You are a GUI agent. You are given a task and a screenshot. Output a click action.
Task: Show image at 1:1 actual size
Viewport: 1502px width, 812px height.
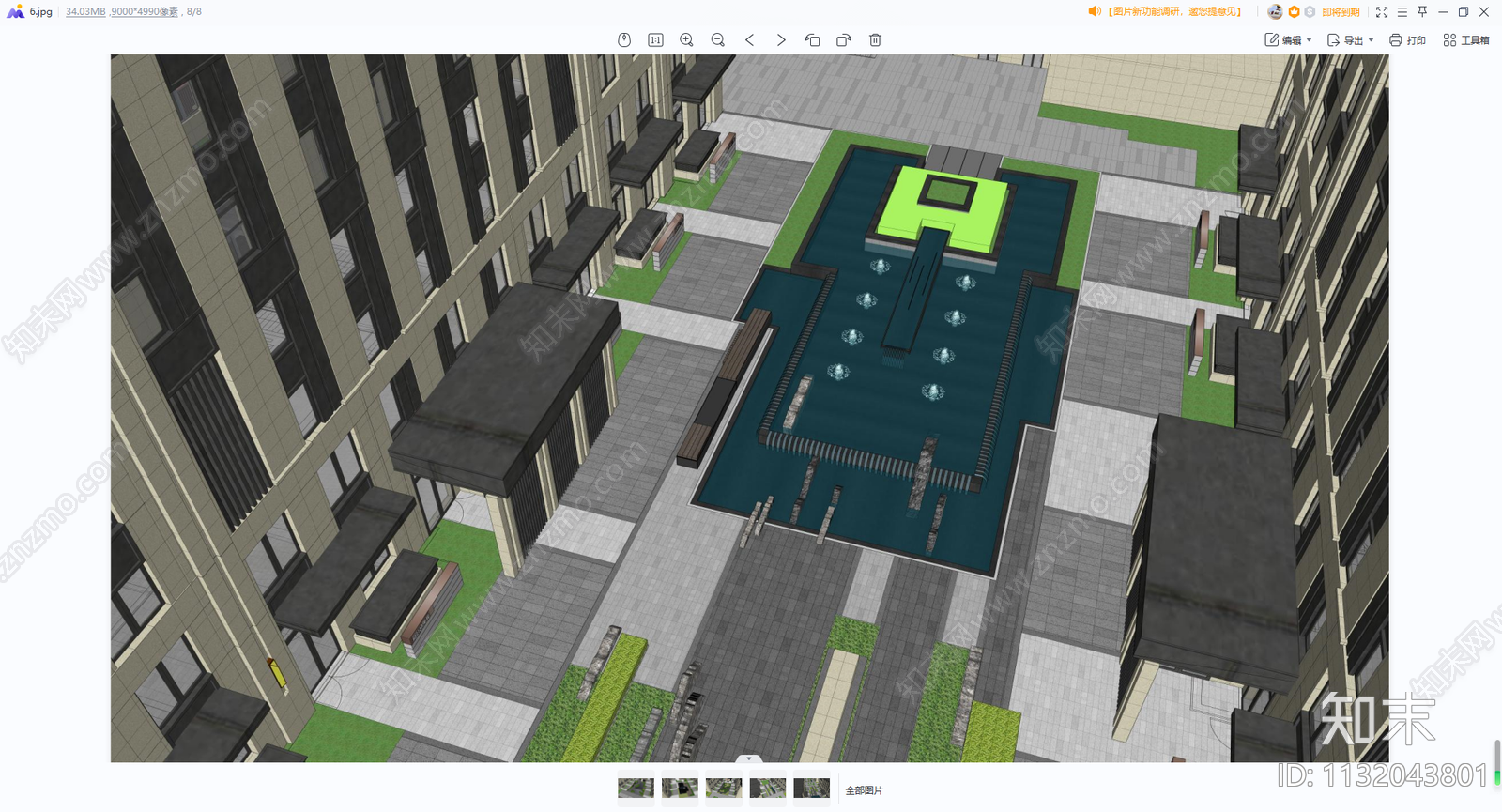[655, 39]
